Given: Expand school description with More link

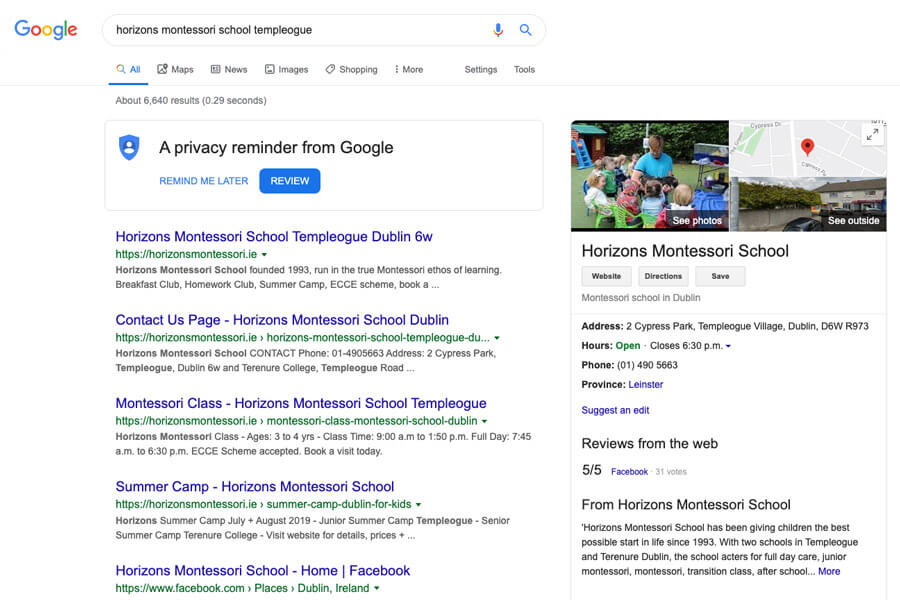Looking at the screenshot, I should point(829,571).
